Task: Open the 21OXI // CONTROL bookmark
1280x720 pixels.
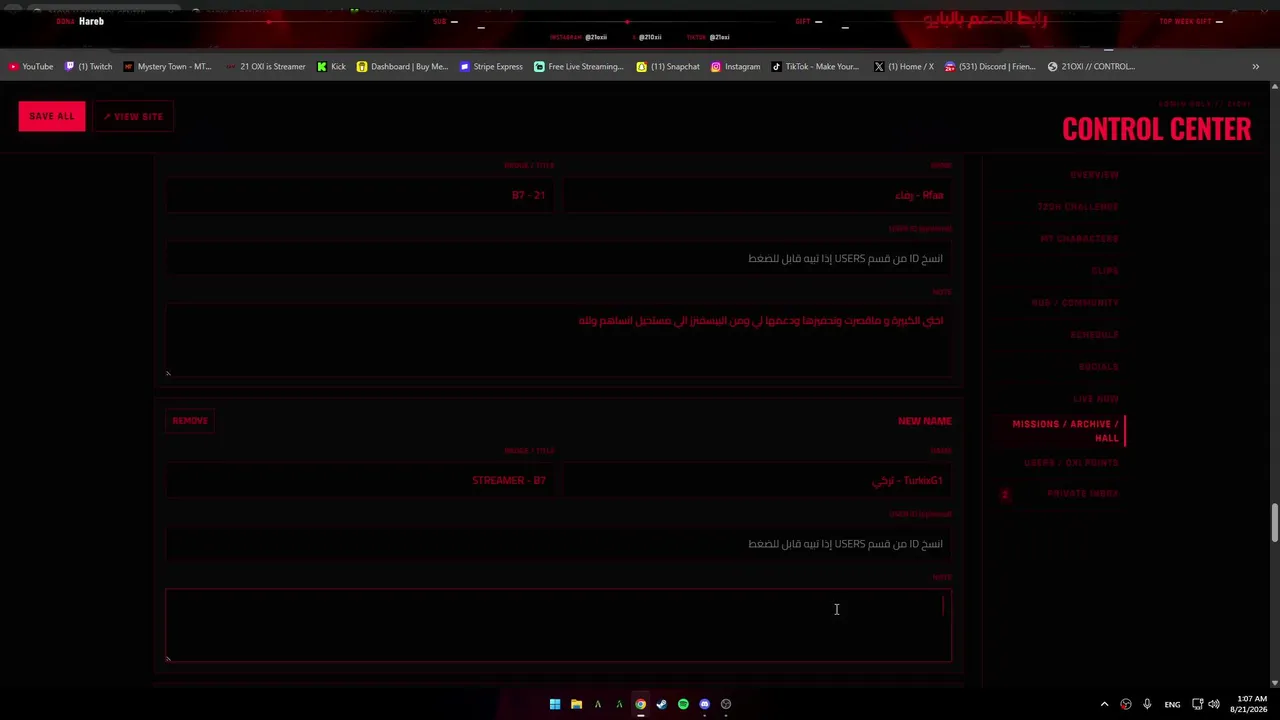Action: pos(1091,67)
